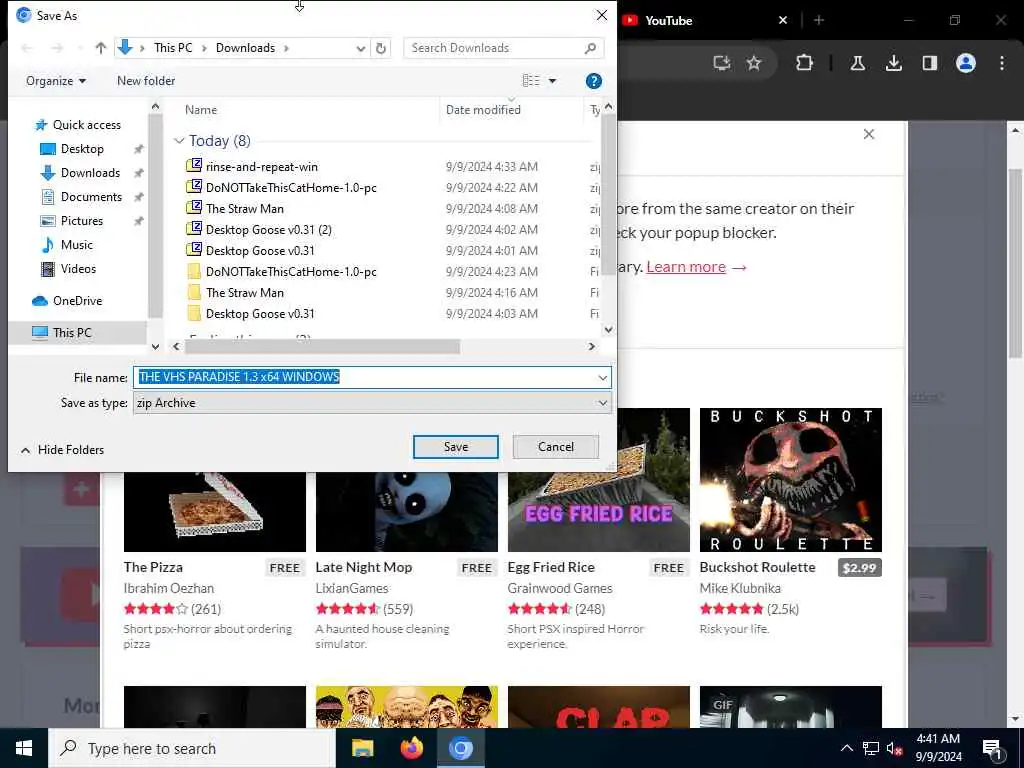The width and height of the screenshot is (1024, 768).
Task: Open view options dropdown arrow
Action: pos(552,81)
